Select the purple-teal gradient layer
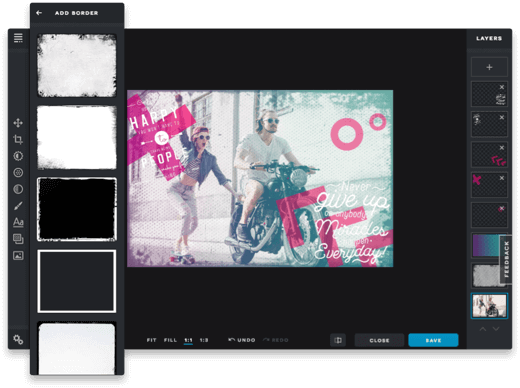This screenshot has width=520, height=388. (486, 245)
